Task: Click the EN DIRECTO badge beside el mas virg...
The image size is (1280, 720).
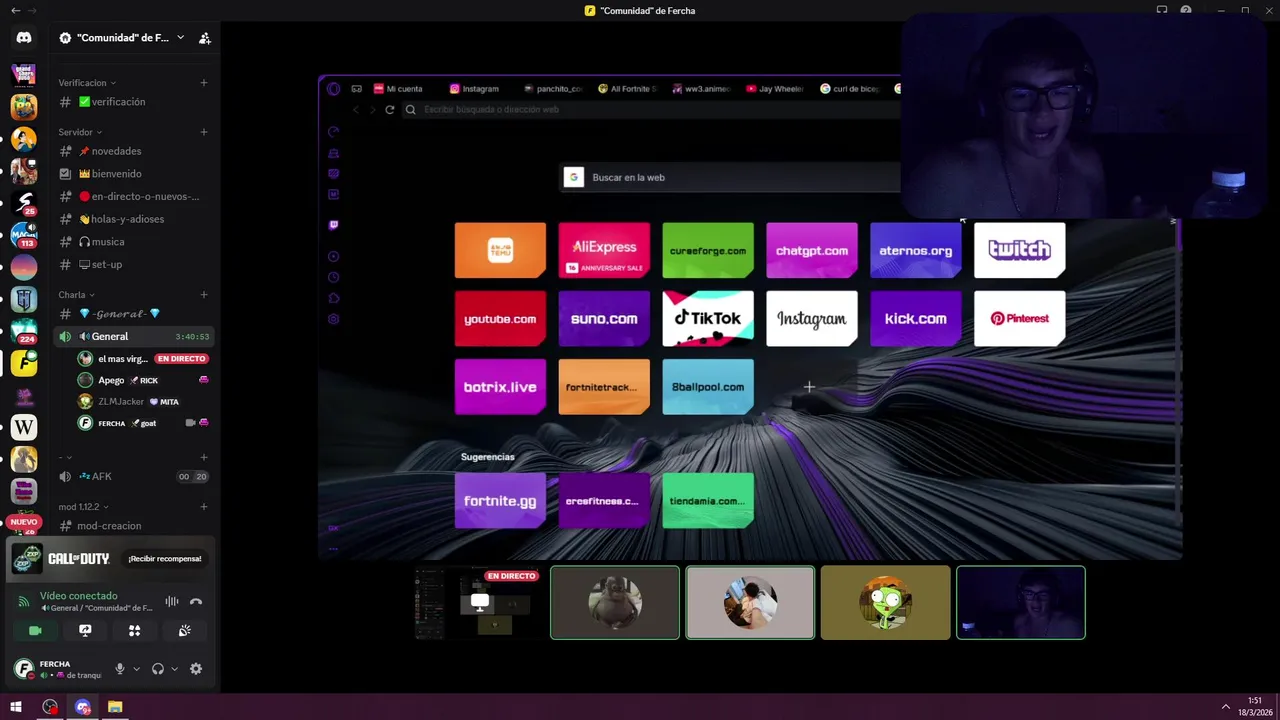Action: (181, 359)
